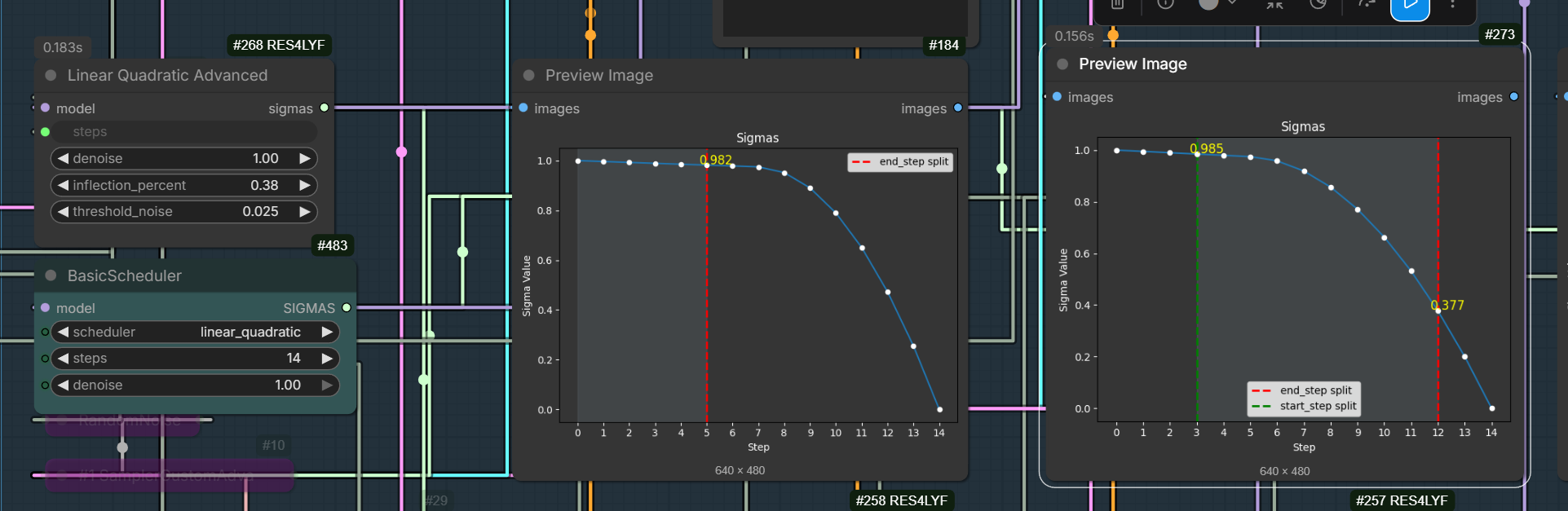1568x511 pixels.
Task: Click the model input port of Linear Quadratic Advanced
Action: coord(45,108)
